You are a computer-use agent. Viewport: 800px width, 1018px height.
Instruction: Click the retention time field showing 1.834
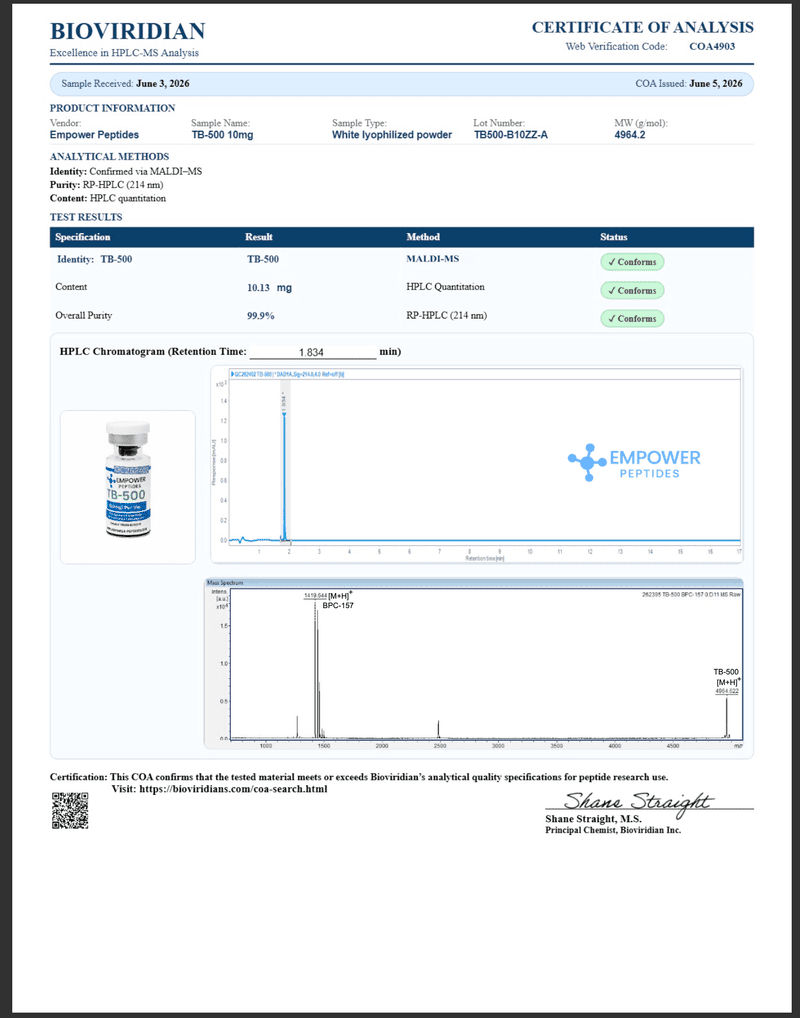tap(312, 352)
